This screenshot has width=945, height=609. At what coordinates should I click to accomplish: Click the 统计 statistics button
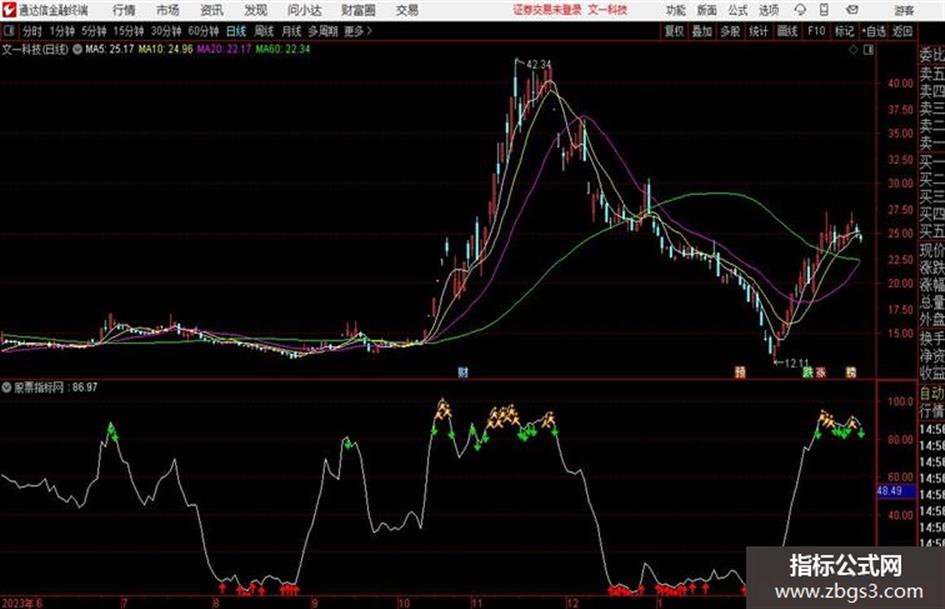coord(758,31)
